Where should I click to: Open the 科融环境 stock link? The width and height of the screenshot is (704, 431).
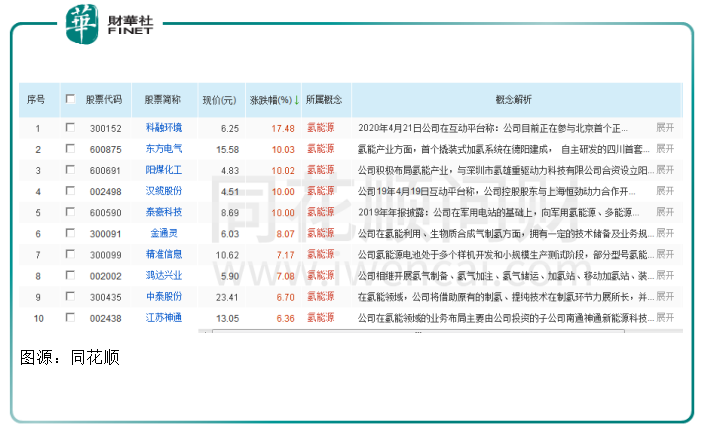coord(164,128)
